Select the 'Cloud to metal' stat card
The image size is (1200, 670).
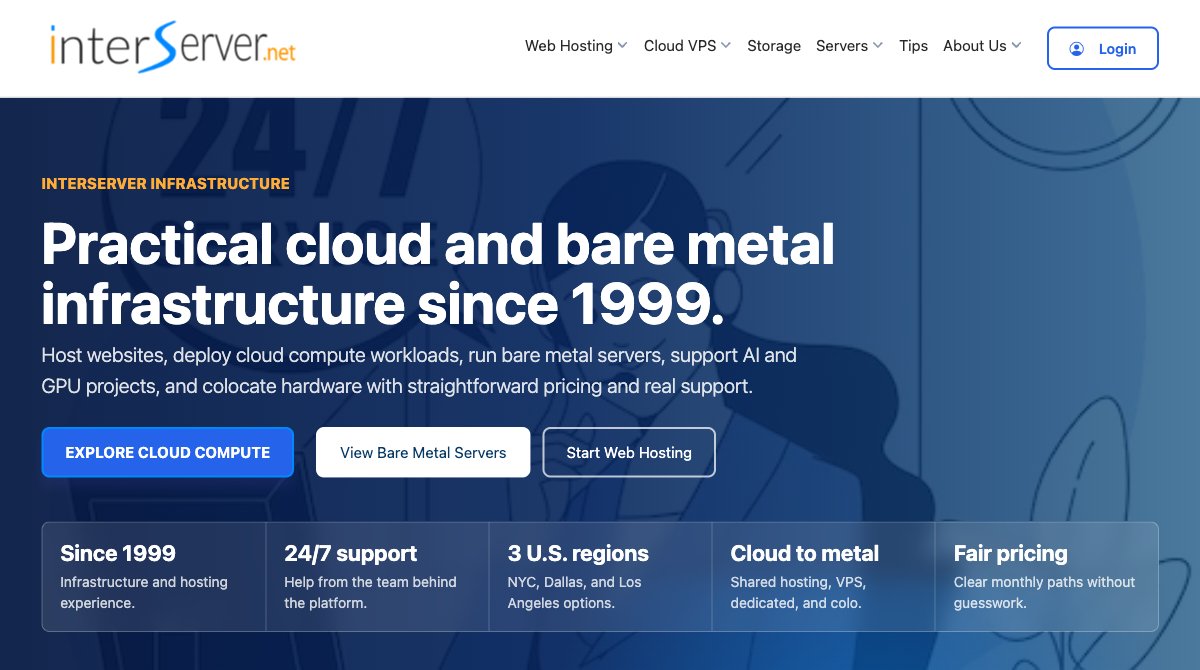(823, 577)
